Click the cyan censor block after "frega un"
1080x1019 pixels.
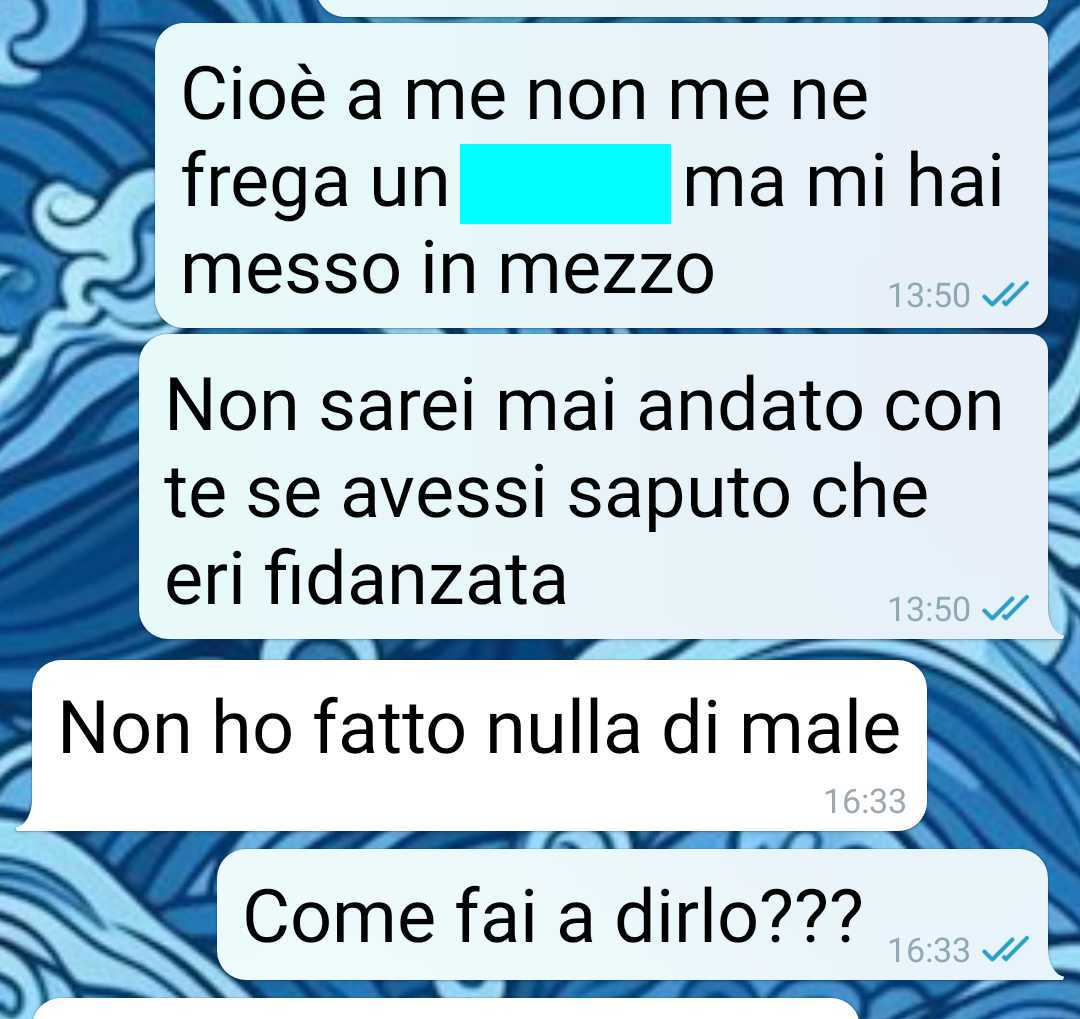[565, 184]
